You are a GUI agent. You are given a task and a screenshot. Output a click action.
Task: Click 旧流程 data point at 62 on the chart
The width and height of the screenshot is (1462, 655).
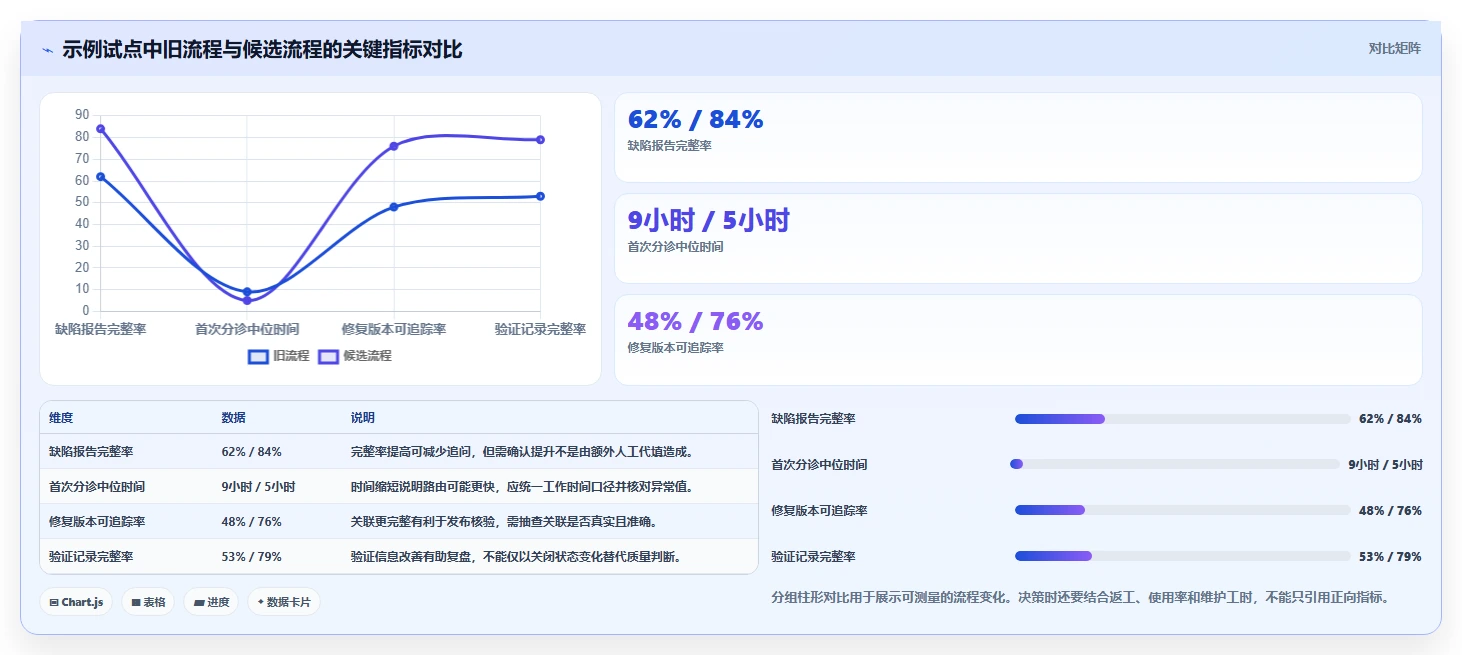(x=100, y=177)
